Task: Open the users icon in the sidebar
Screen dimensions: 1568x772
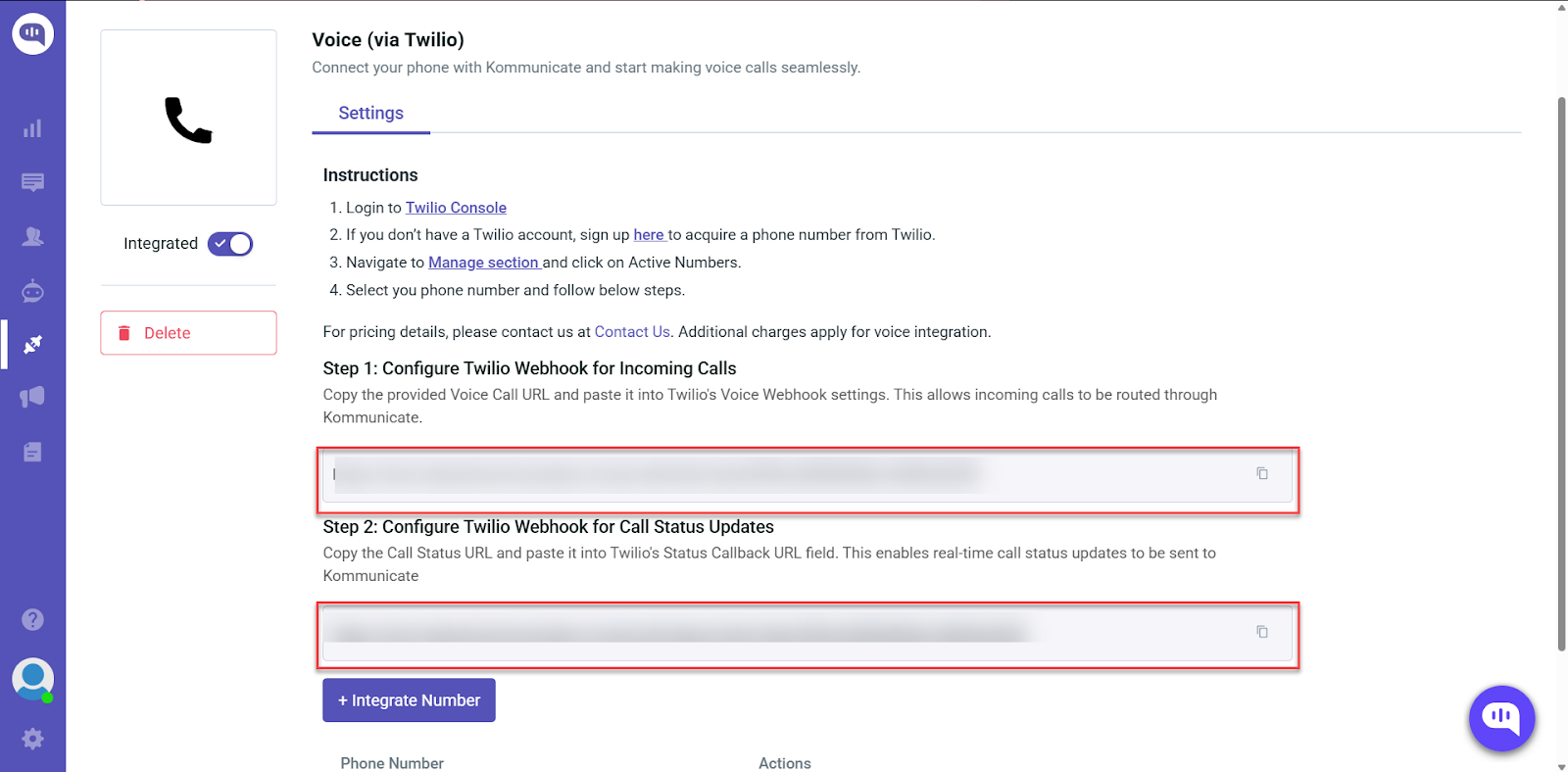Action: (32, 236)
